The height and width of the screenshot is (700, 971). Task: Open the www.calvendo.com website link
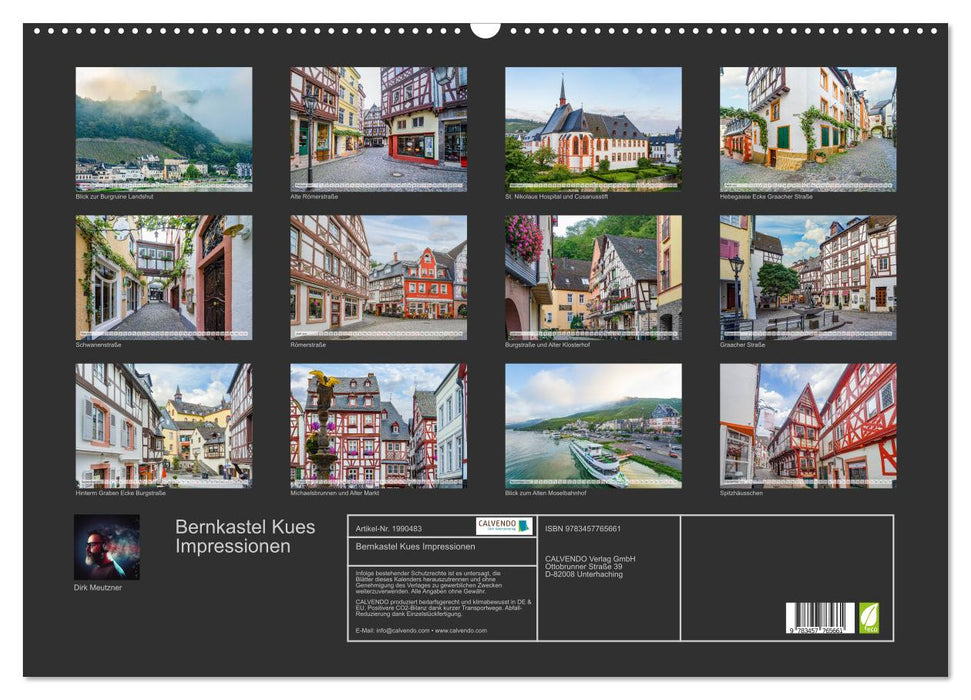461,631
